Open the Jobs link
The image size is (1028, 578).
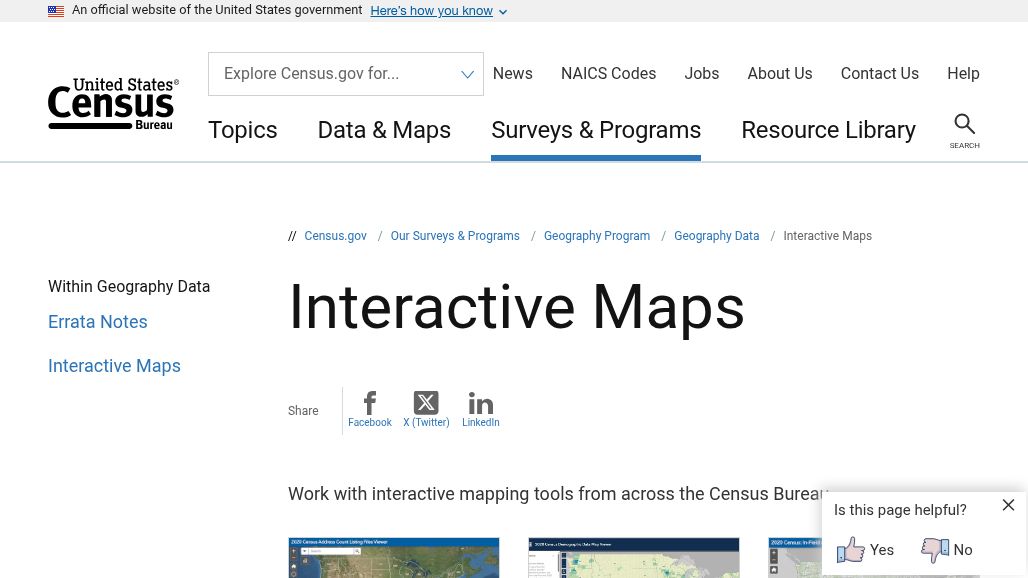click(702, 73)
